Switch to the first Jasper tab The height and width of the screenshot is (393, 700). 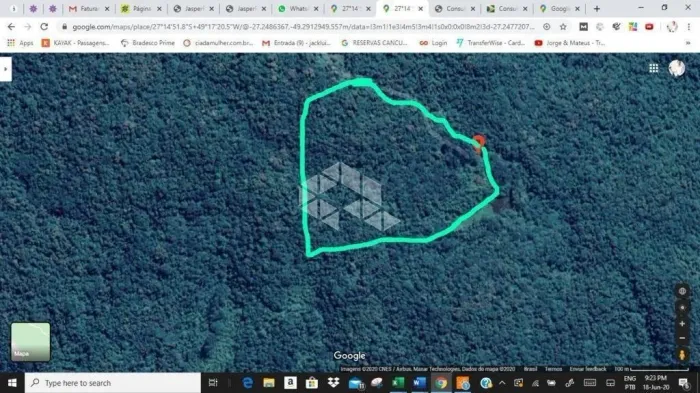point(193,8)
